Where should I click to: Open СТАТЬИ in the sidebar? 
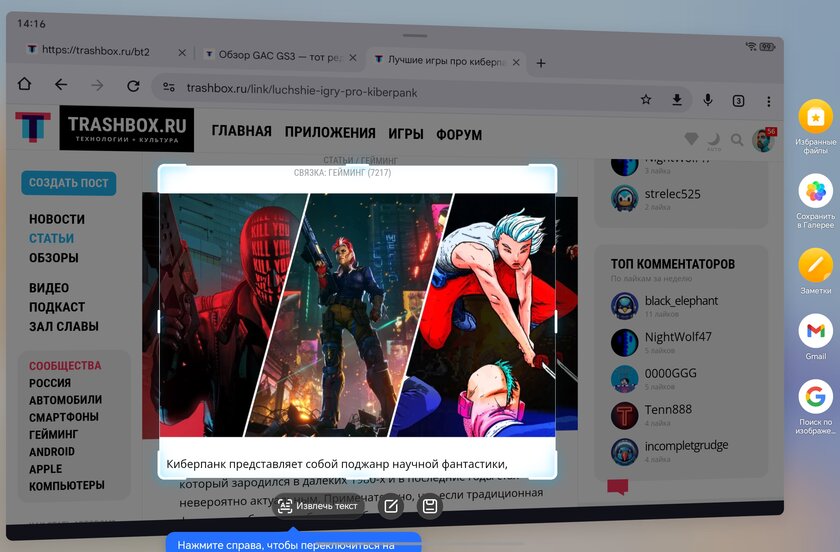point(51,238)
